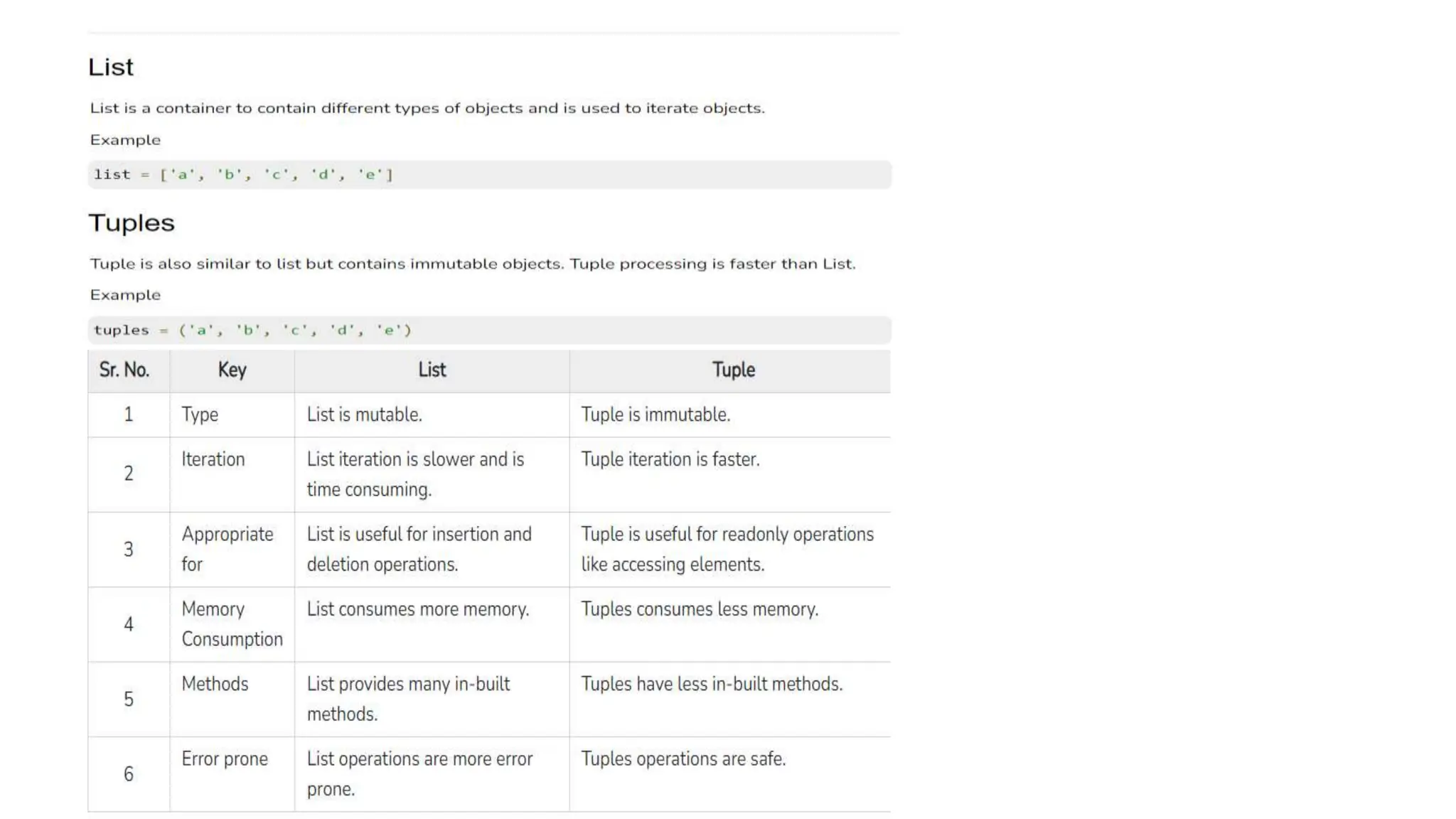Click the Memory Consumption key cell
This screenshot has height=819, width=1456.
(x=232, y=625)
